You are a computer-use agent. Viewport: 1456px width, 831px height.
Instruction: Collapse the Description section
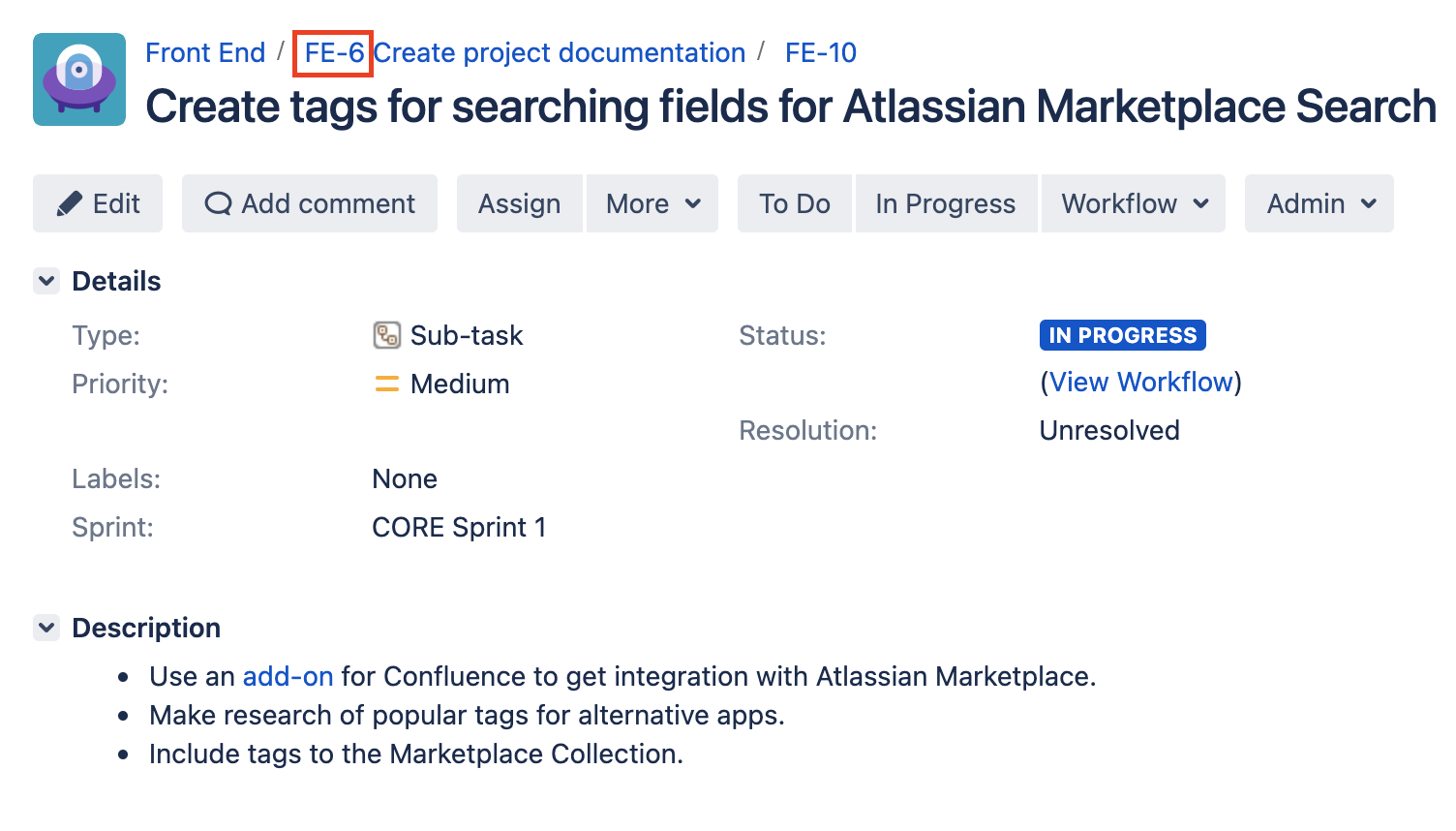click(x=46, y=628)
